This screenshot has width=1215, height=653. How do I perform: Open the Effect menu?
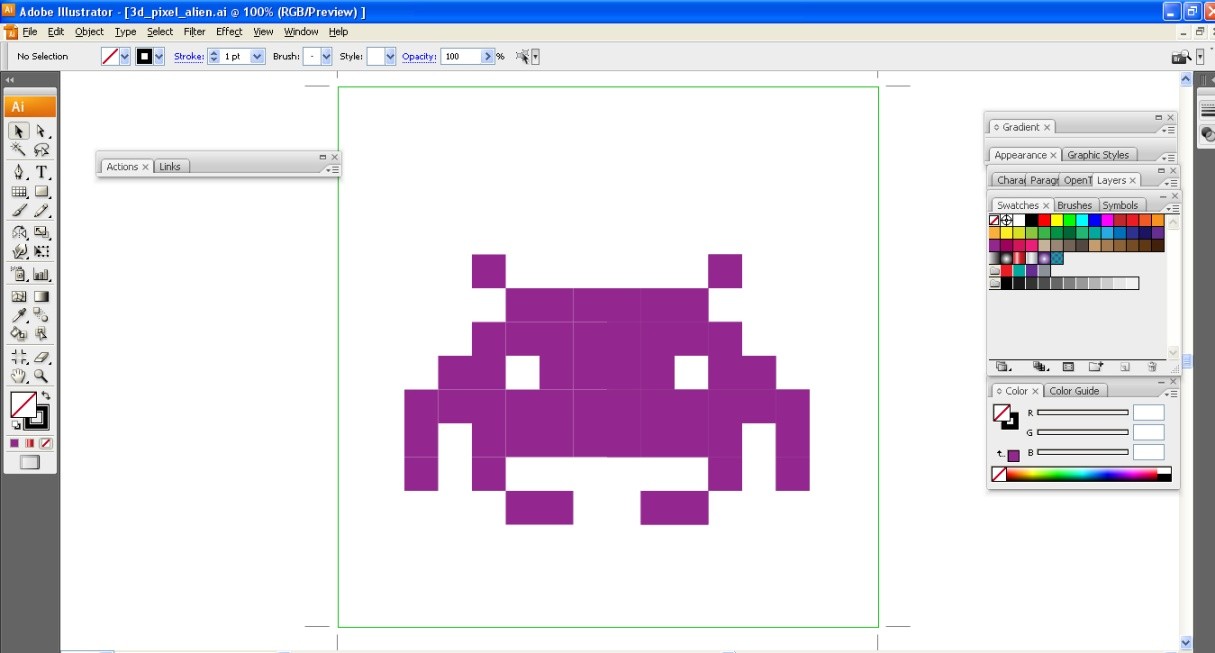tap(229, 32)
